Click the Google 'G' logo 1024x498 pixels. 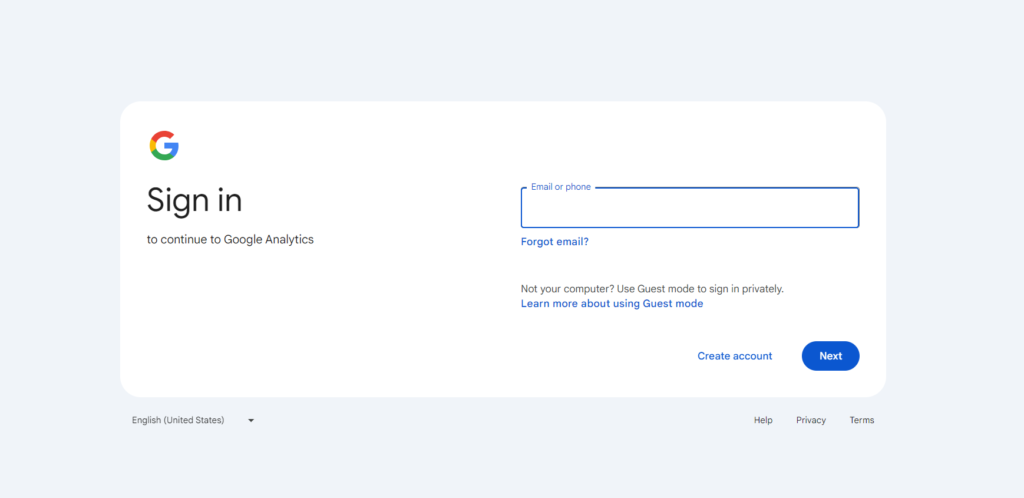164,146
